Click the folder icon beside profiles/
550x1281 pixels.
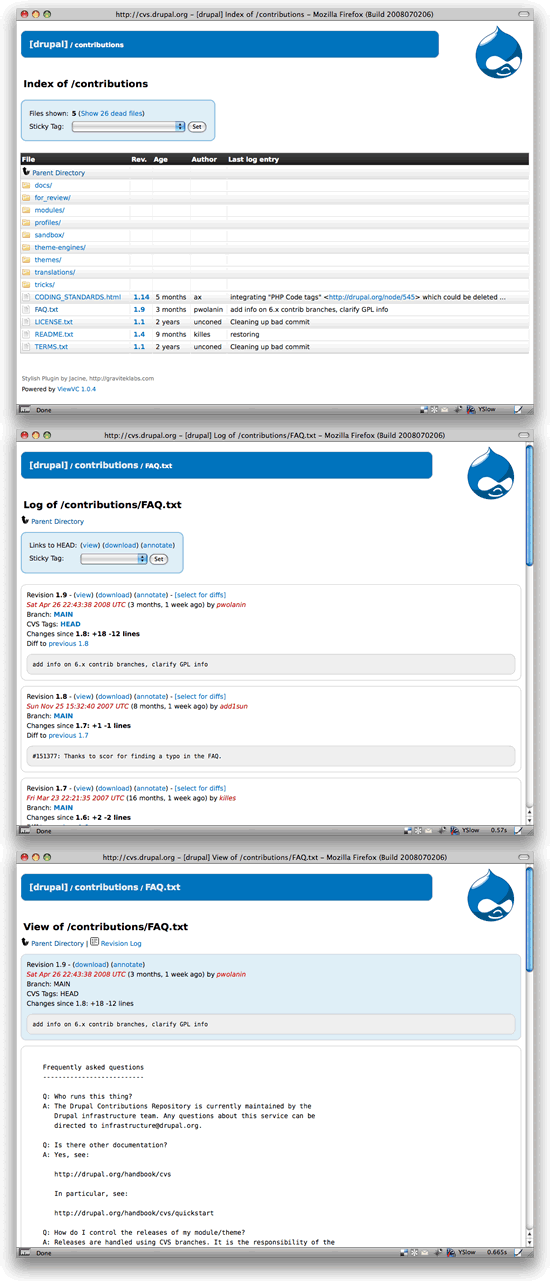[x=27, y=222]
